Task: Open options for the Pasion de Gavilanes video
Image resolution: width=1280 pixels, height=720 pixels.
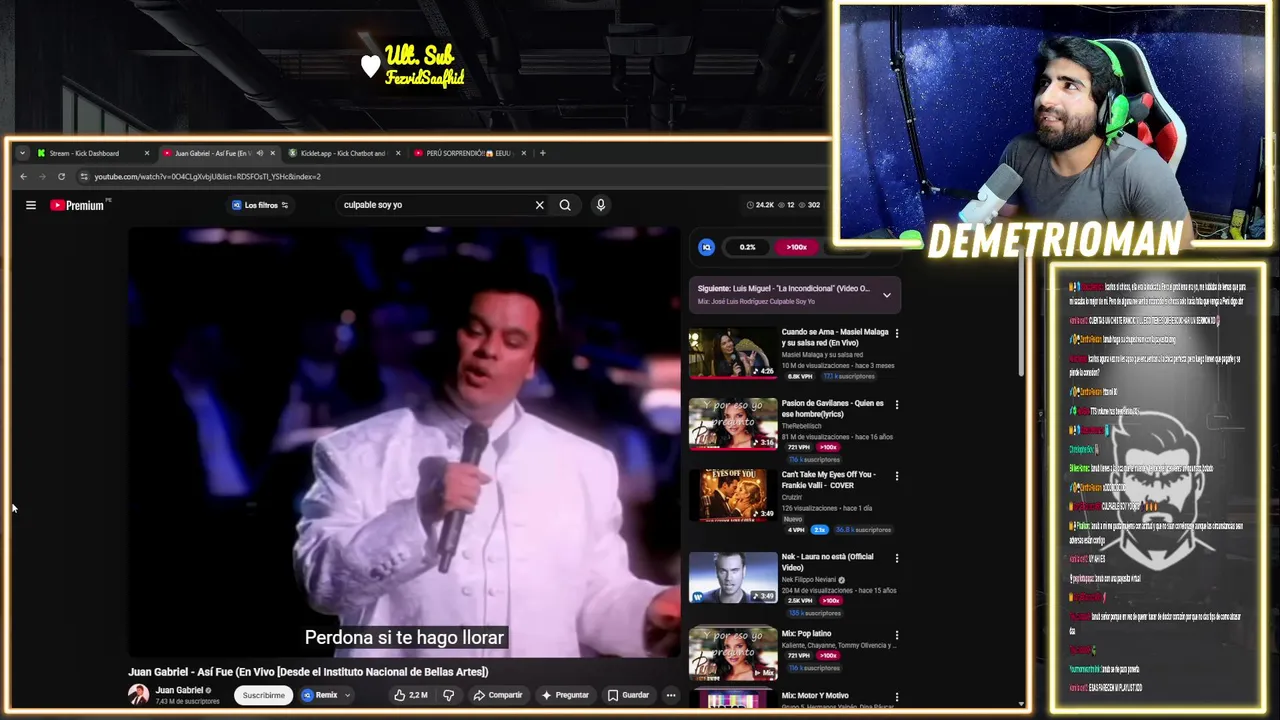Action: 896,405
